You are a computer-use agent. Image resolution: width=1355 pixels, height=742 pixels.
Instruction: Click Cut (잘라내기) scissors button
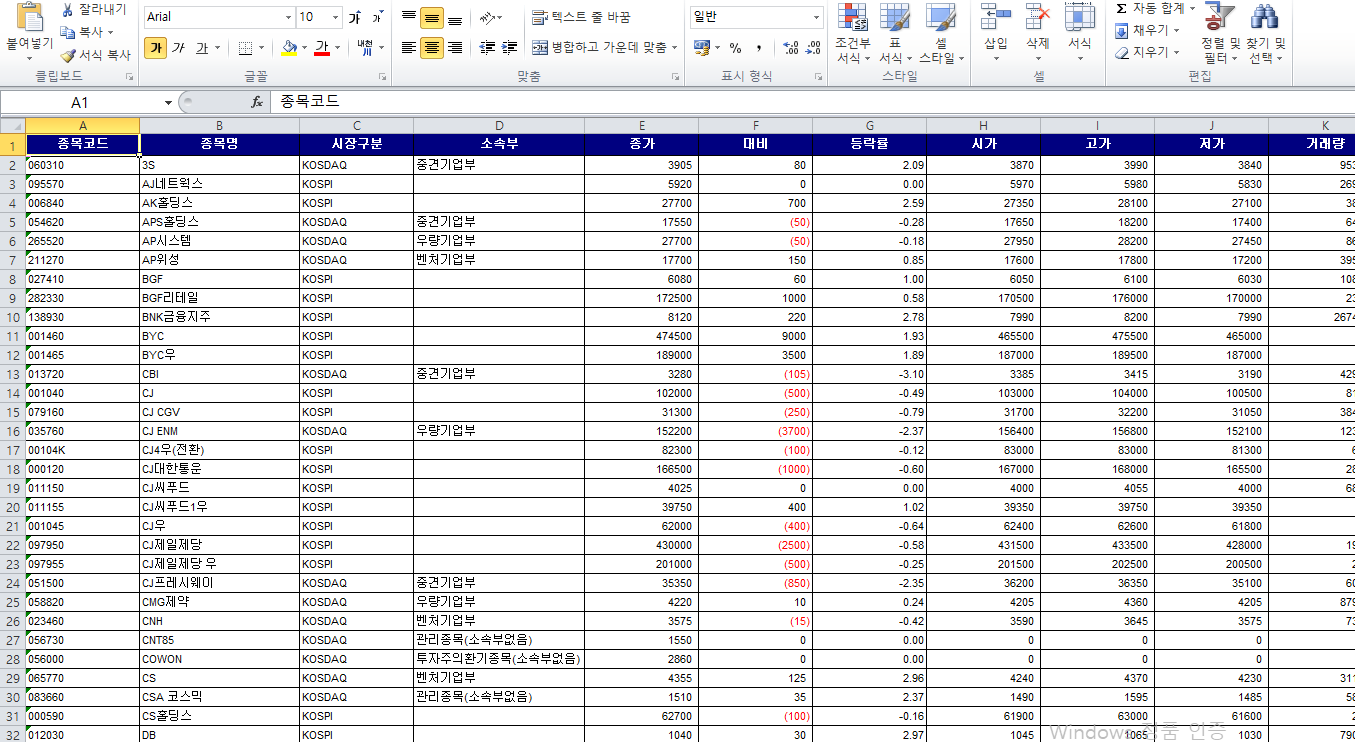pos(93,10)
